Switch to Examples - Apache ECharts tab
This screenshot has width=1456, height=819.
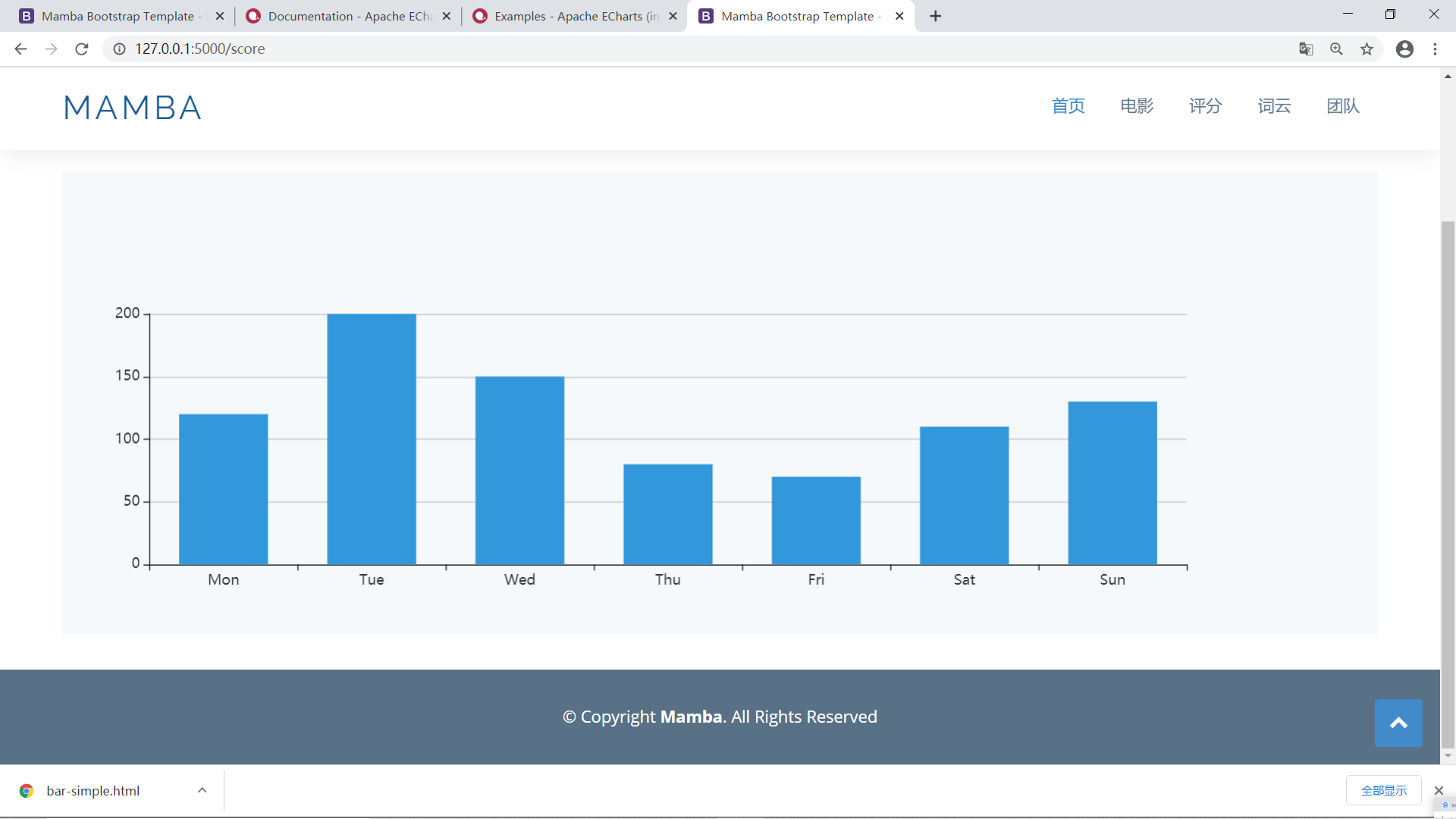[575, 16]
